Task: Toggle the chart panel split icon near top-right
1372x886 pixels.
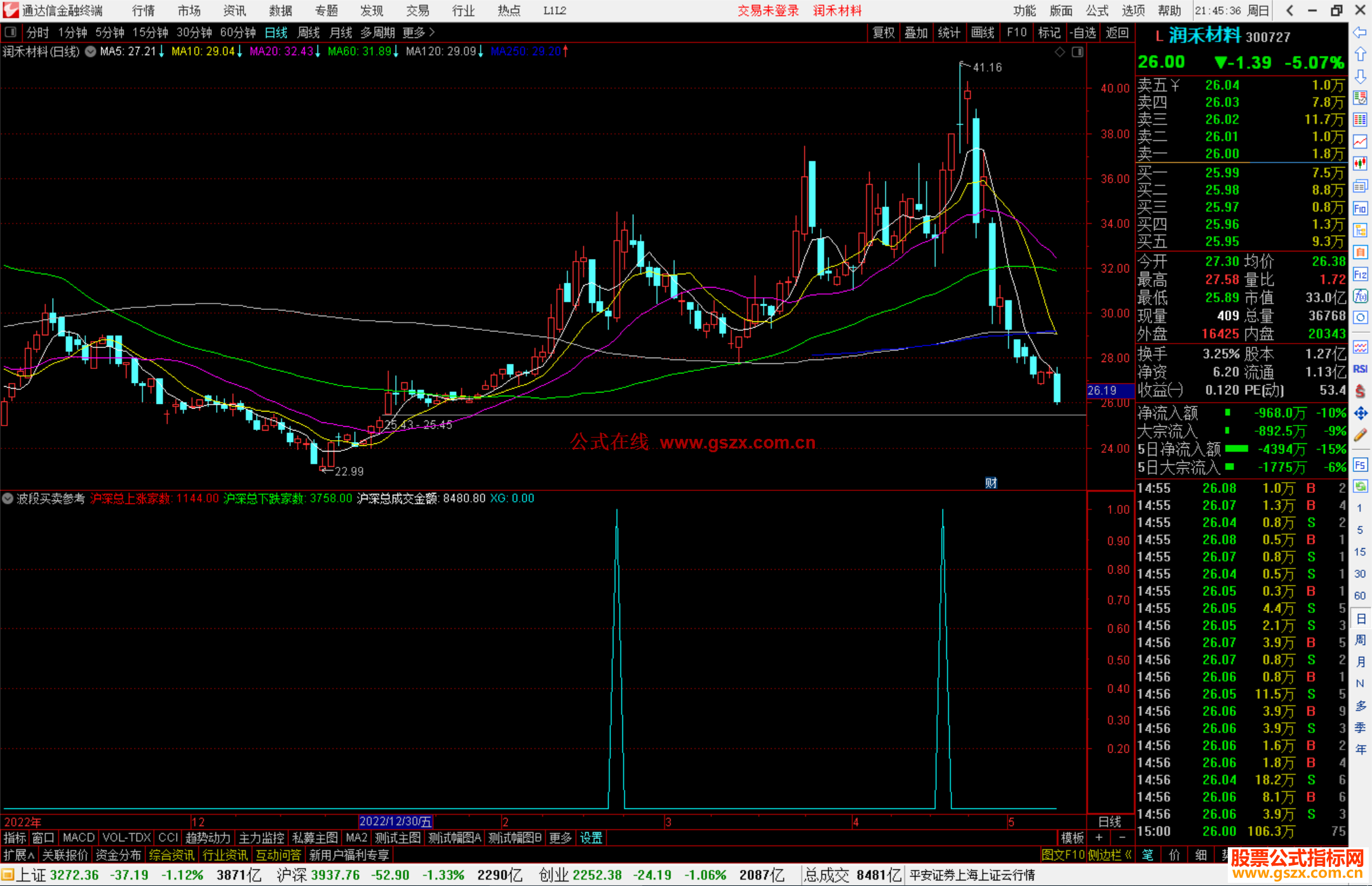Action: (1077, 52)
